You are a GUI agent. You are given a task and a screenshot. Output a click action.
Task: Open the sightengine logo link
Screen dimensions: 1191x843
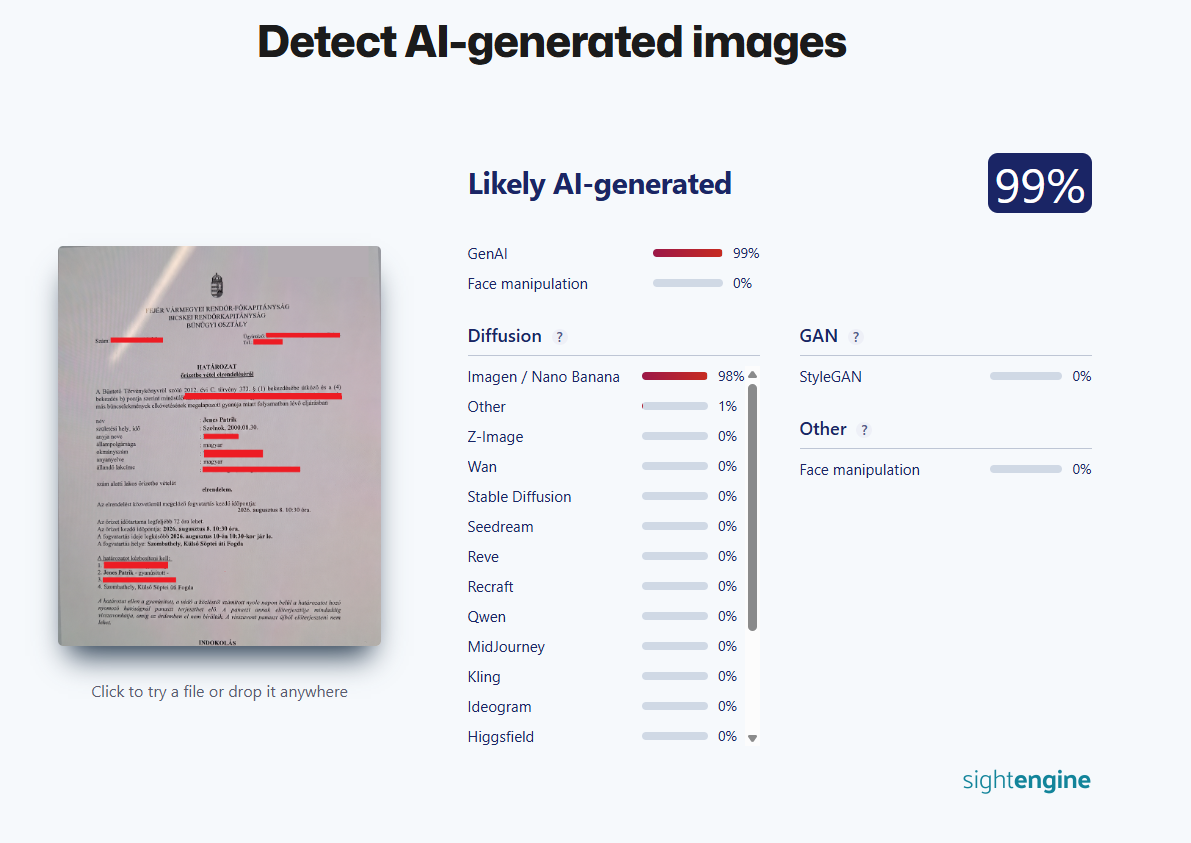(1026, 780)
